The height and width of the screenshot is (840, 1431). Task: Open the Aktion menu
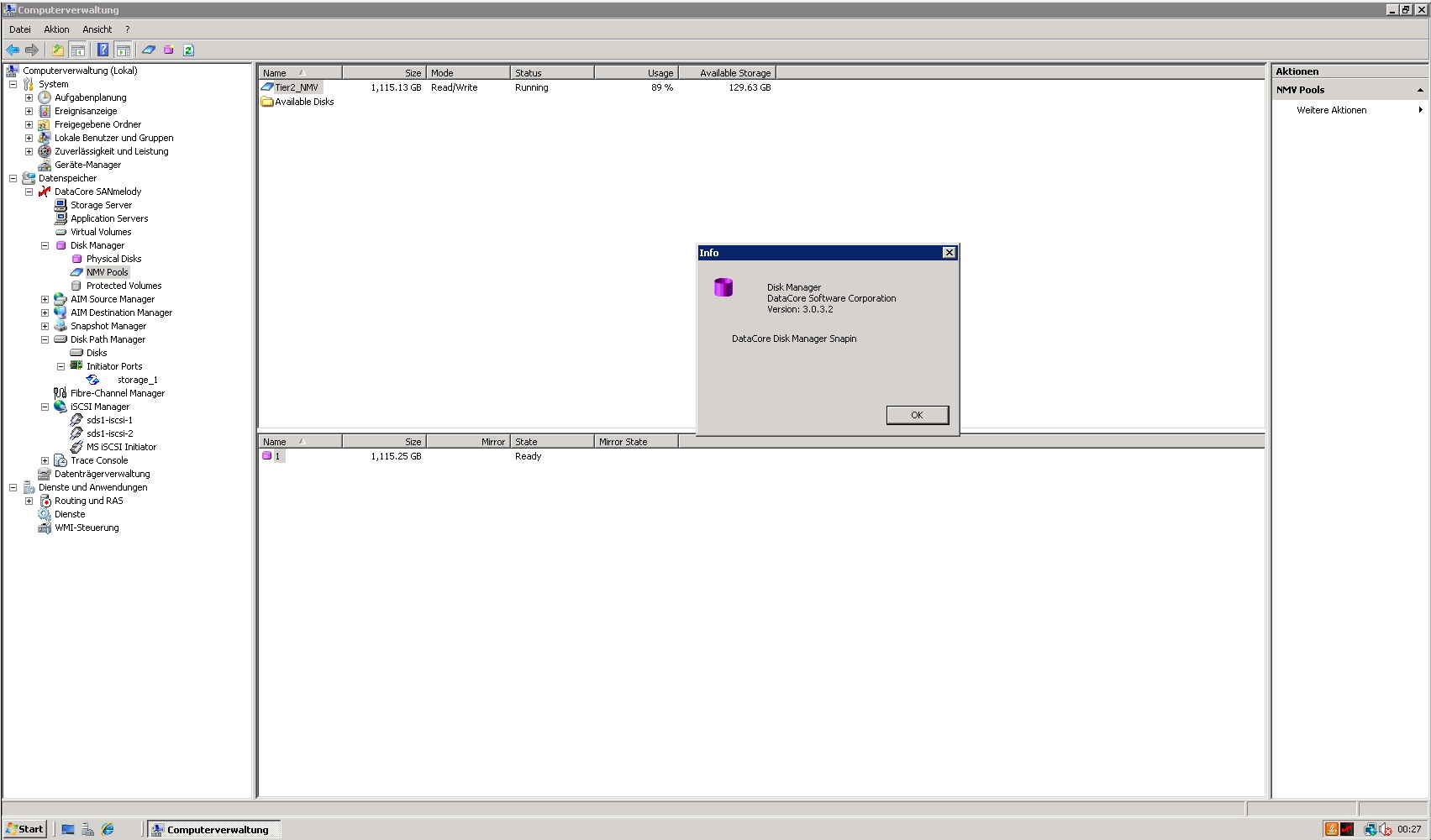coord(57,29)
